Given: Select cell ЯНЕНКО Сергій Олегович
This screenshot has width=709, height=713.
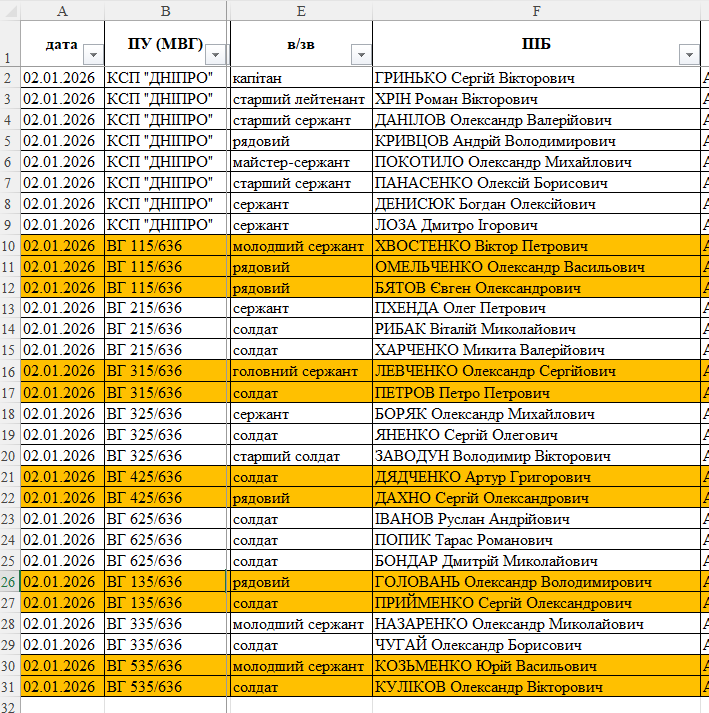Looking at the screenshot, I should [536, 435].
